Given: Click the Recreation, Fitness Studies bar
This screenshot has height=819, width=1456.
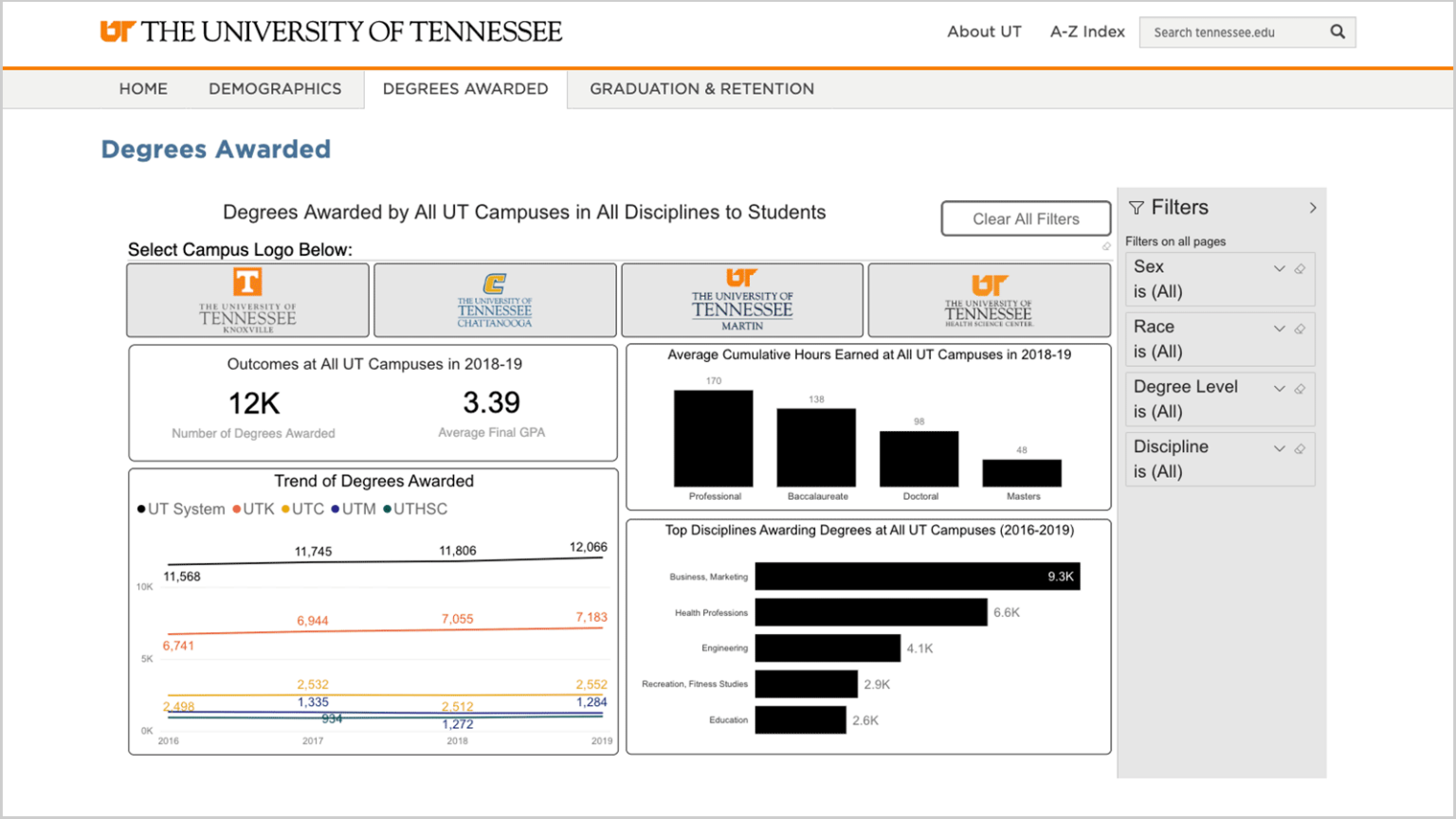Looking at the screenshot, I should click(x=807, y=683).
